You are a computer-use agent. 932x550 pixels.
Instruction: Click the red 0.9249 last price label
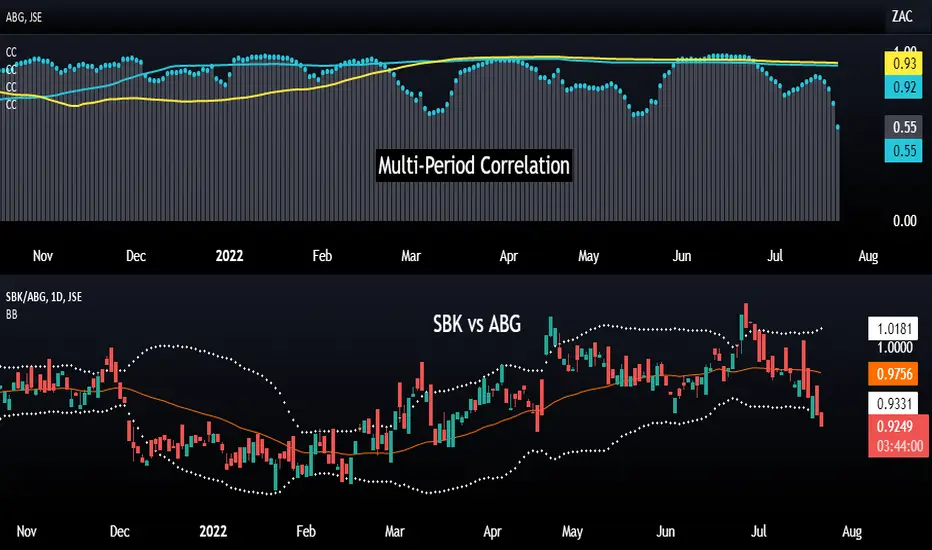(x=895, y=426)
